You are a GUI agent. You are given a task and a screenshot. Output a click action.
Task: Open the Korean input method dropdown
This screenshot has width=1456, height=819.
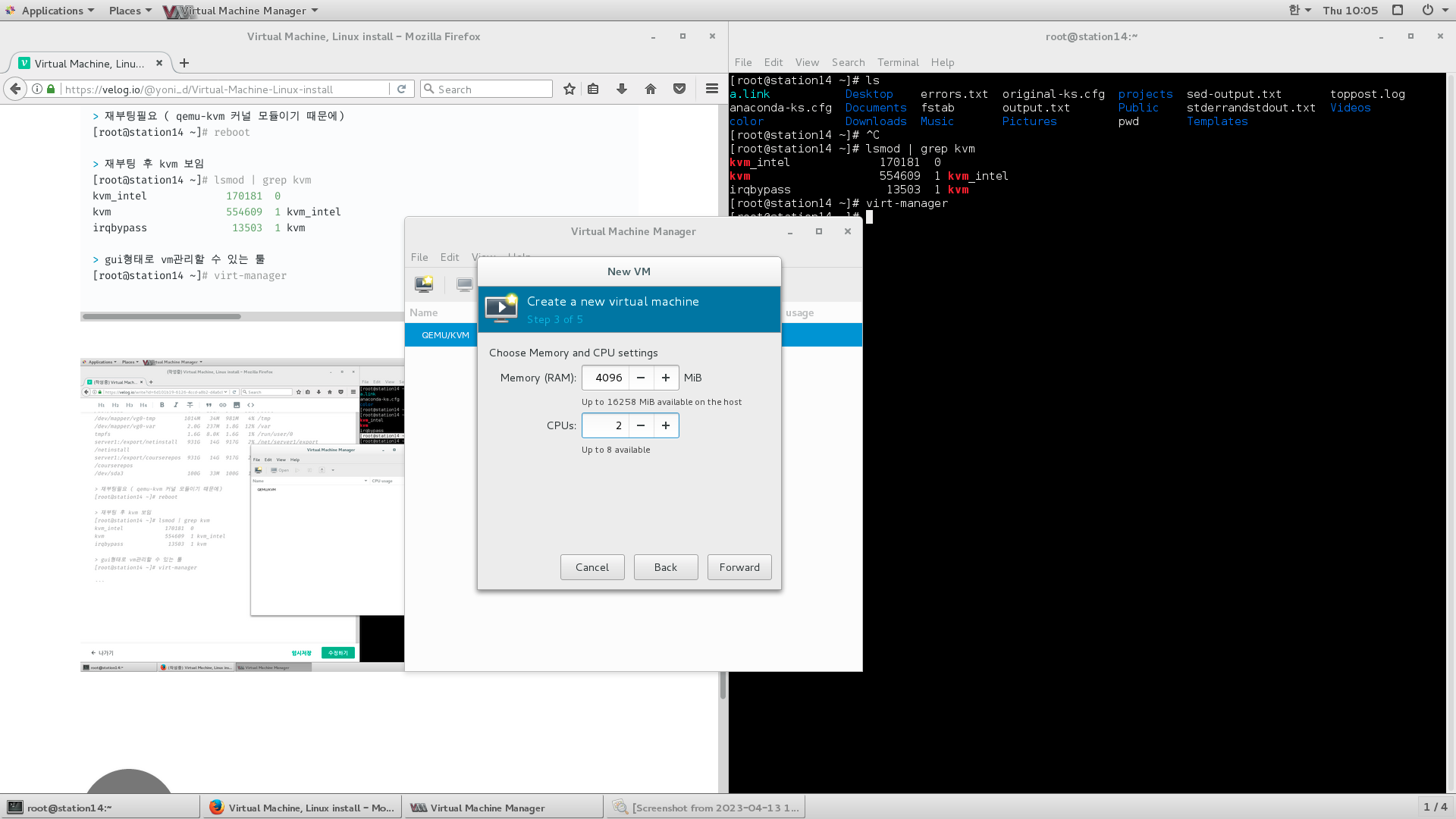pyautogui.click(x=1299, y=11)
